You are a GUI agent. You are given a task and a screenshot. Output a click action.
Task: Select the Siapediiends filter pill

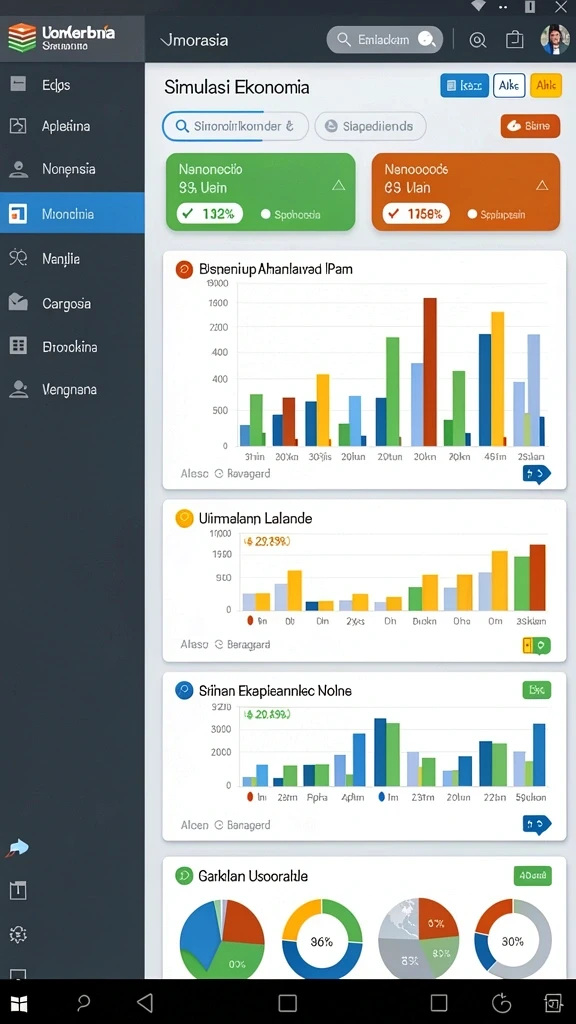(x=370, y=126)
